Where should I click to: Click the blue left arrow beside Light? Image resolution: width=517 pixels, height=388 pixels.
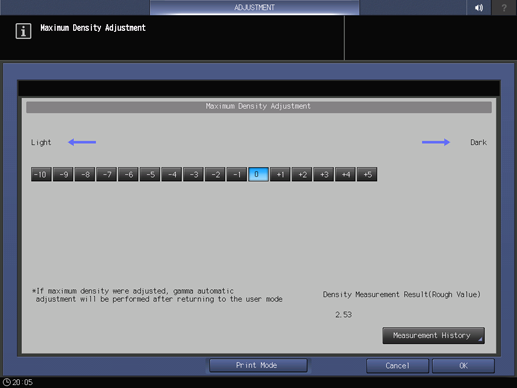[82, 142]
